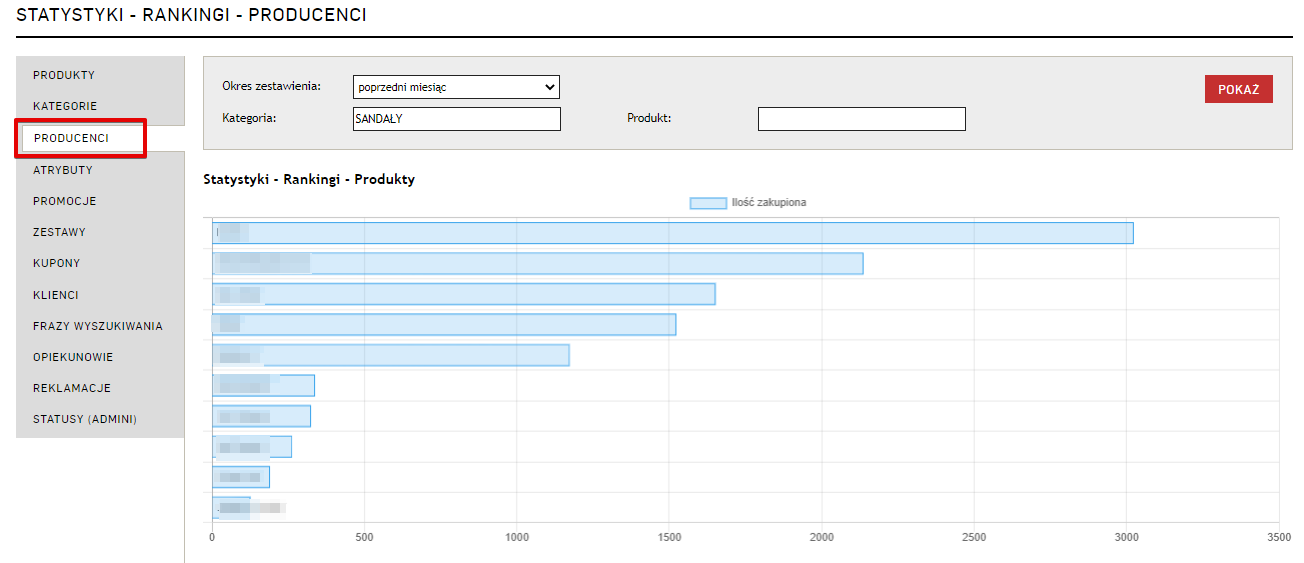View Frazy wyszukiwania statistics
Image resolution: width=1304 pixels, height=563 pixels.
click(98, 326)
